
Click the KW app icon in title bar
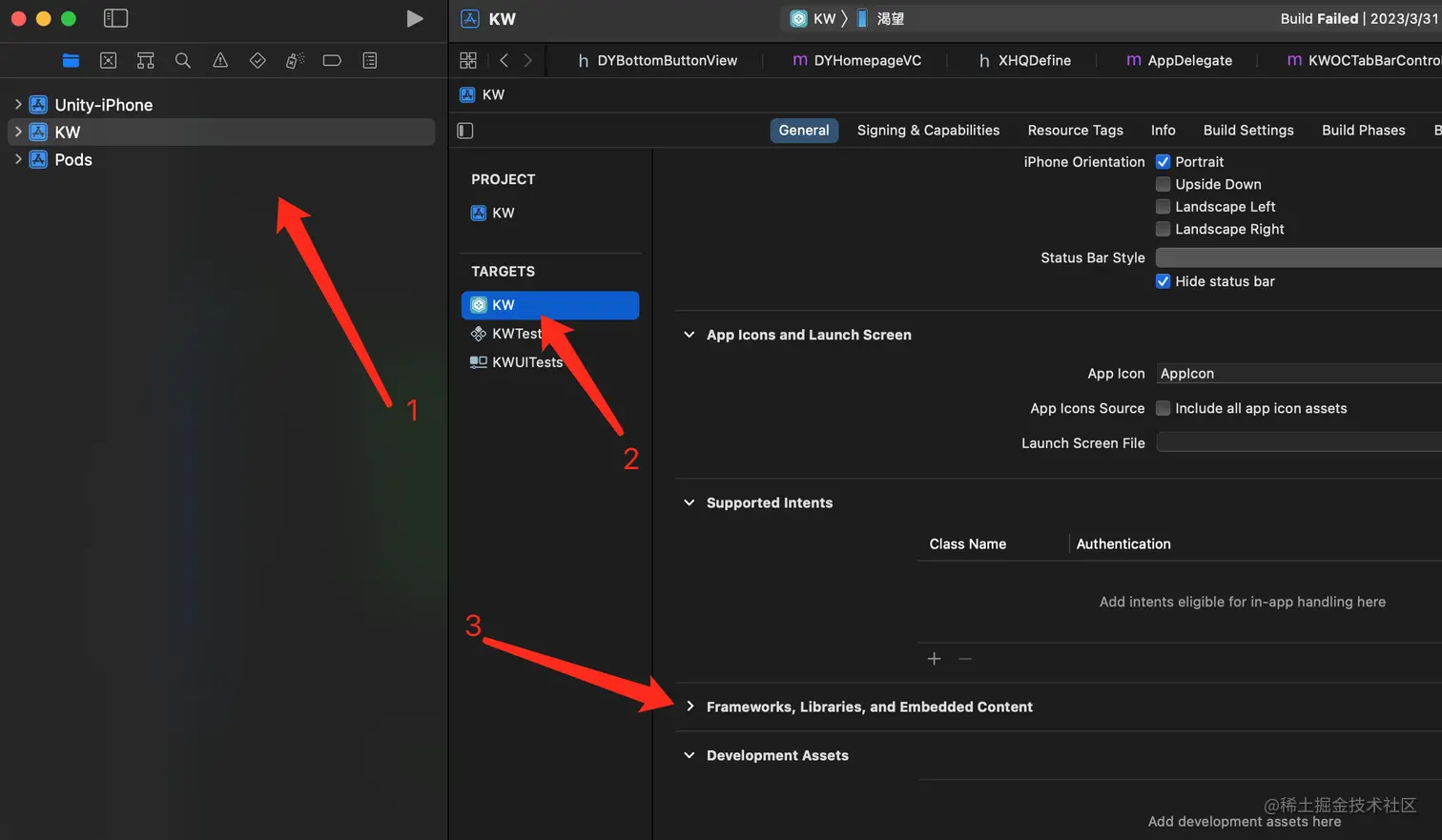coord(470,19)
